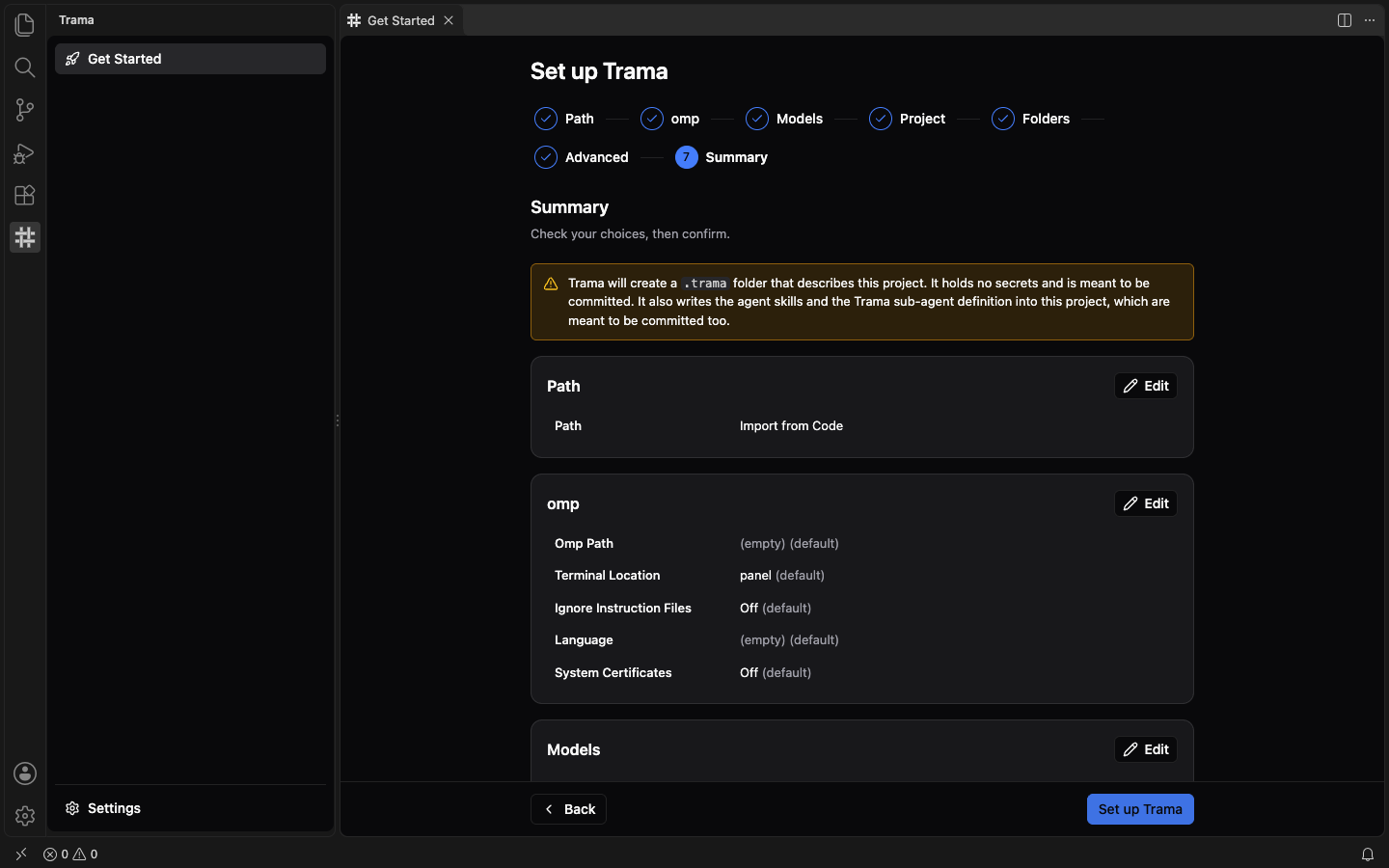1389x868 pixels.
Task: Open the editor More Actions ellipsis
Action: (x=1370, y=20)
